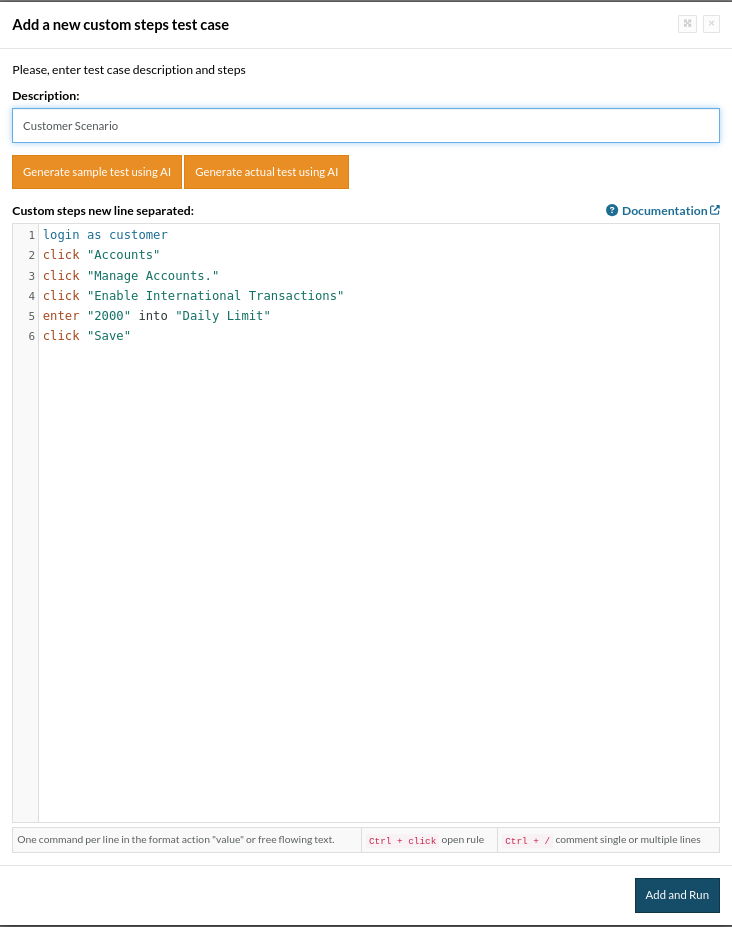Place cursor on "login as customer" line

point(105,235)
